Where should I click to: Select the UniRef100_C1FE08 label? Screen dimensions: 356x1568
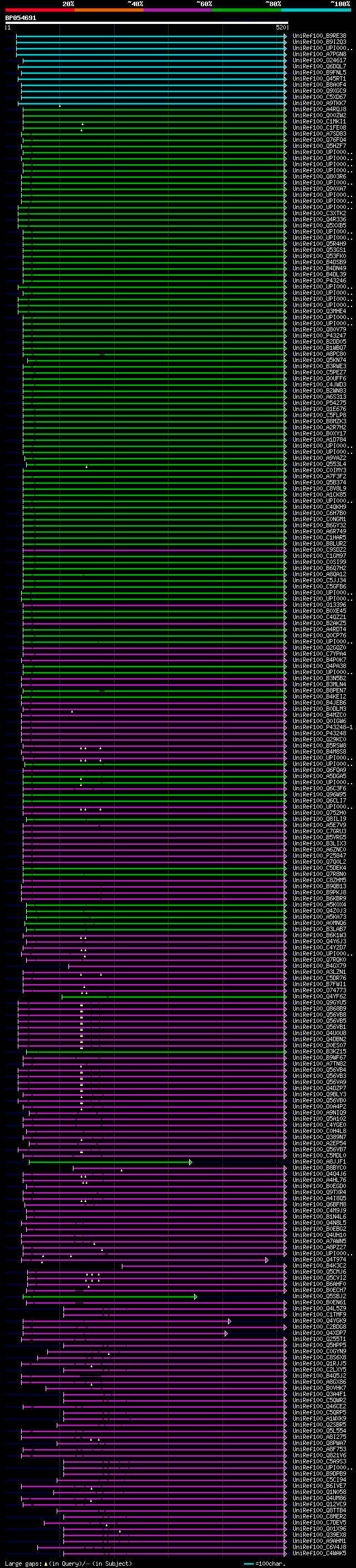coord(319,127)
